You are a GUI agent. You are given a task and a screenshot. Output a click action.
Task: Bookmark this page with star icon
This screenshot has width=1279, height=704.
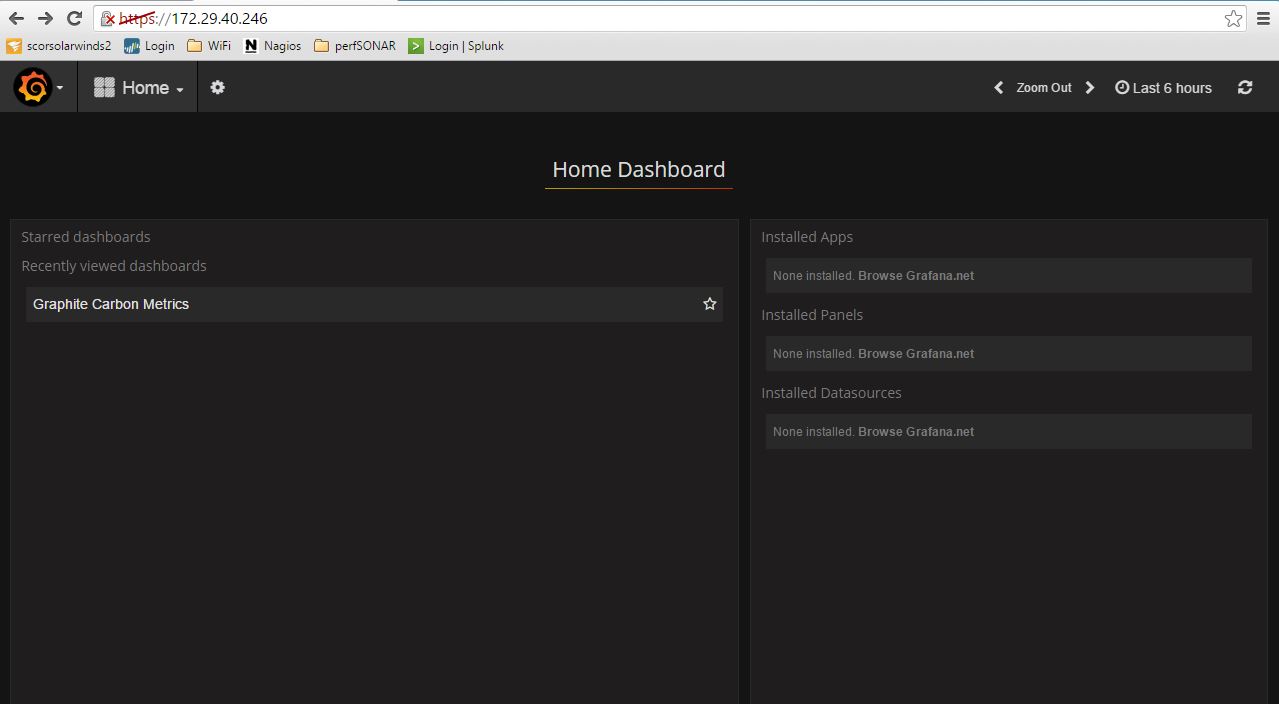point(1233,19)
